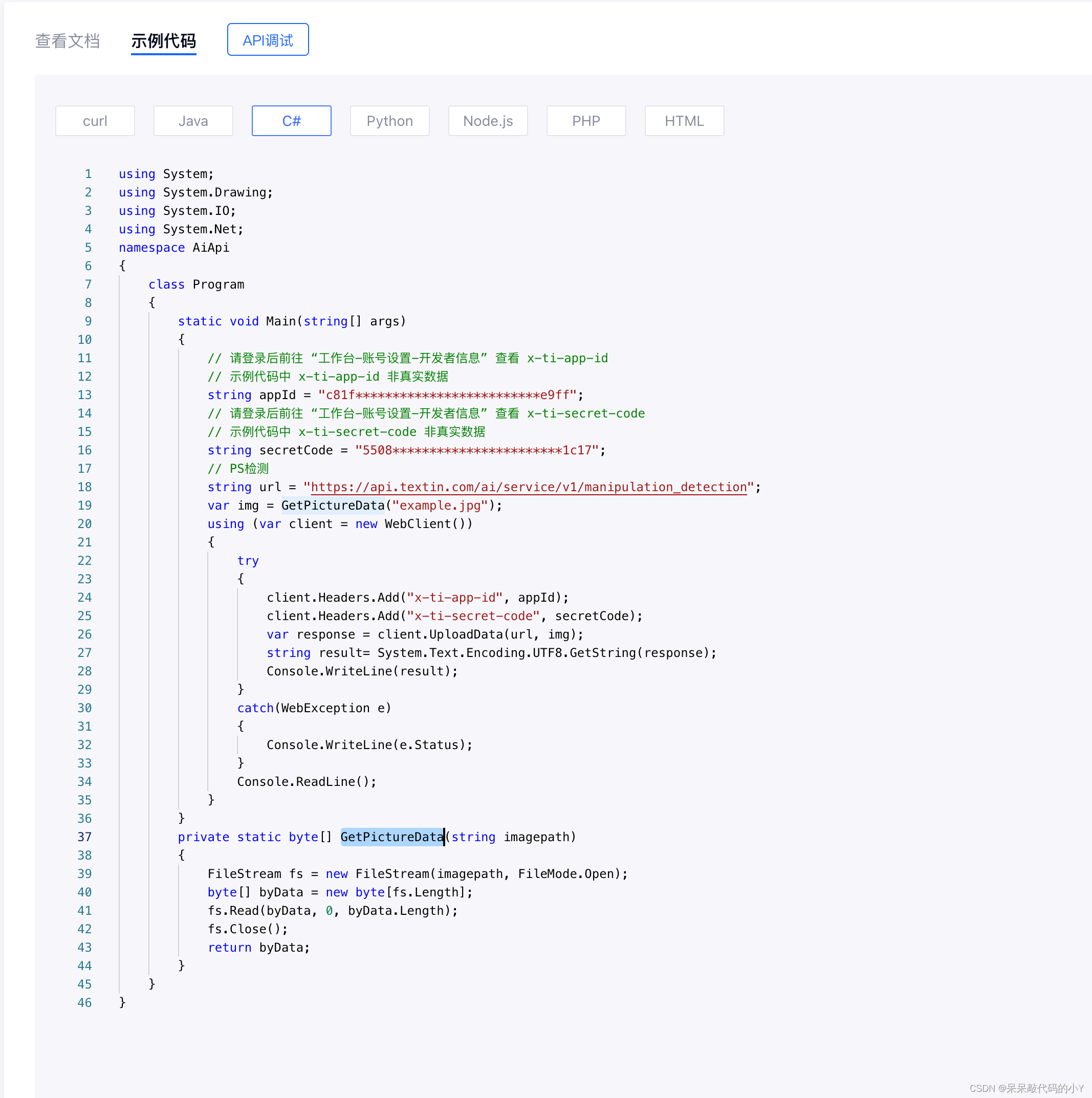
Task: Show the HTML code example
Action: (x=684, y=121)
